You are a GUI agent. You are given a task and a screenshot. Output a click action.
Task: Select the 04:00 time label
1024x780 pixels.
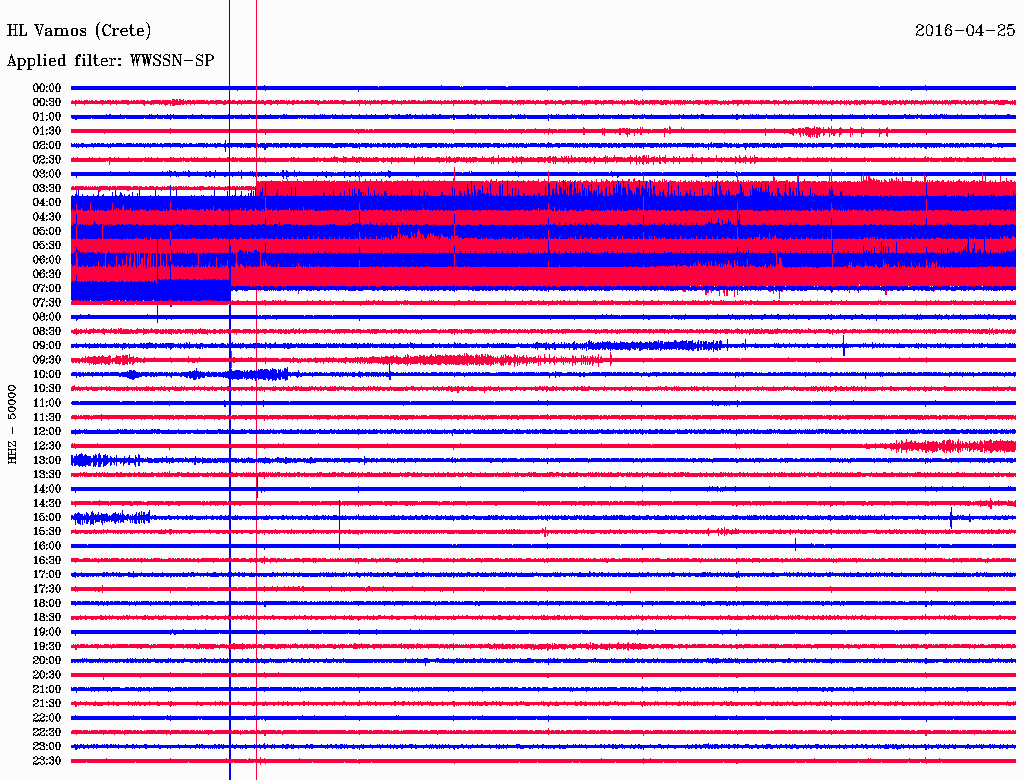[x=46, y=203]
